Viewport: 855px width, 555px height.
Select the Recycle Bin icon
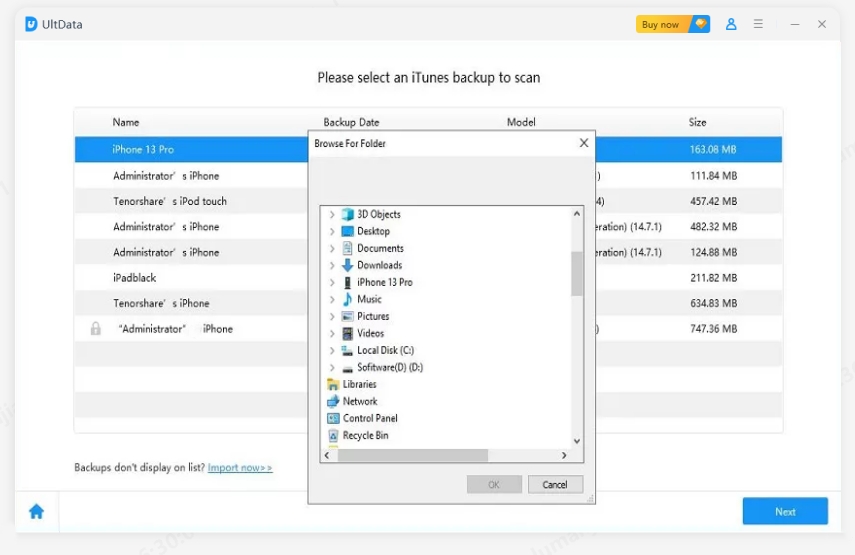[333, 435]
